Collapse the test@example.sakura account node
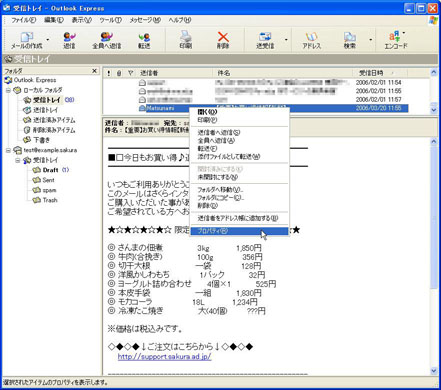441x390 pixels. (x=8, y=150)
